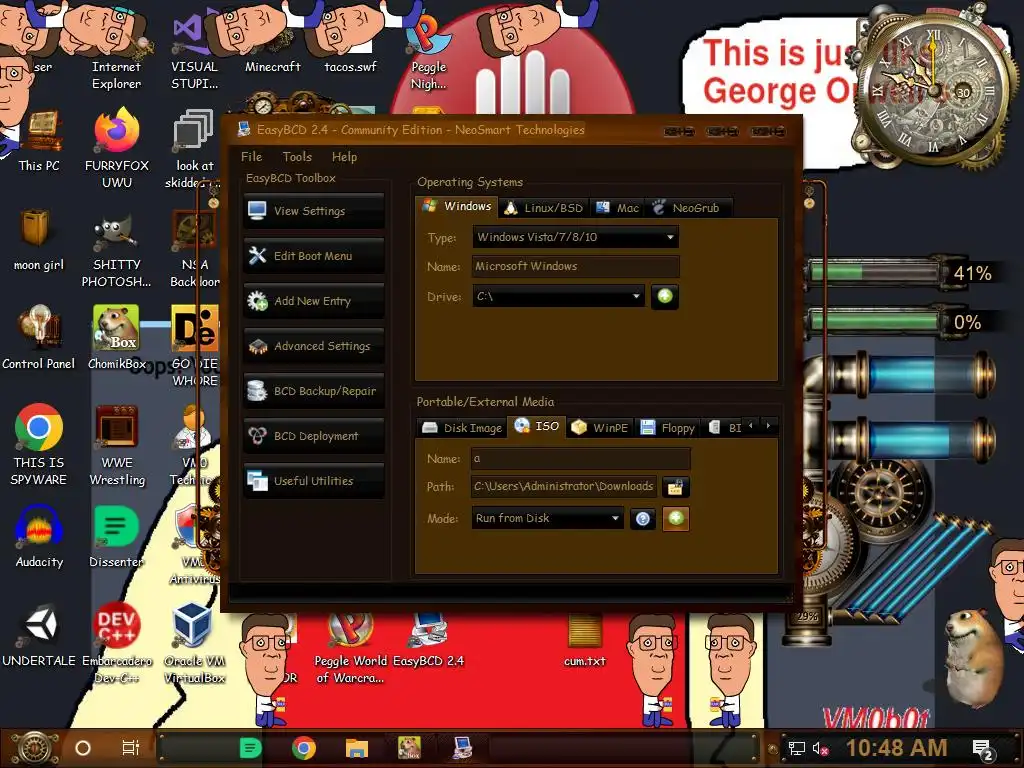Image resolution: width=1024 pixels, height=768 pixels.
Task: Click the cum.txt desktop file
Action: tap(584, 640)
